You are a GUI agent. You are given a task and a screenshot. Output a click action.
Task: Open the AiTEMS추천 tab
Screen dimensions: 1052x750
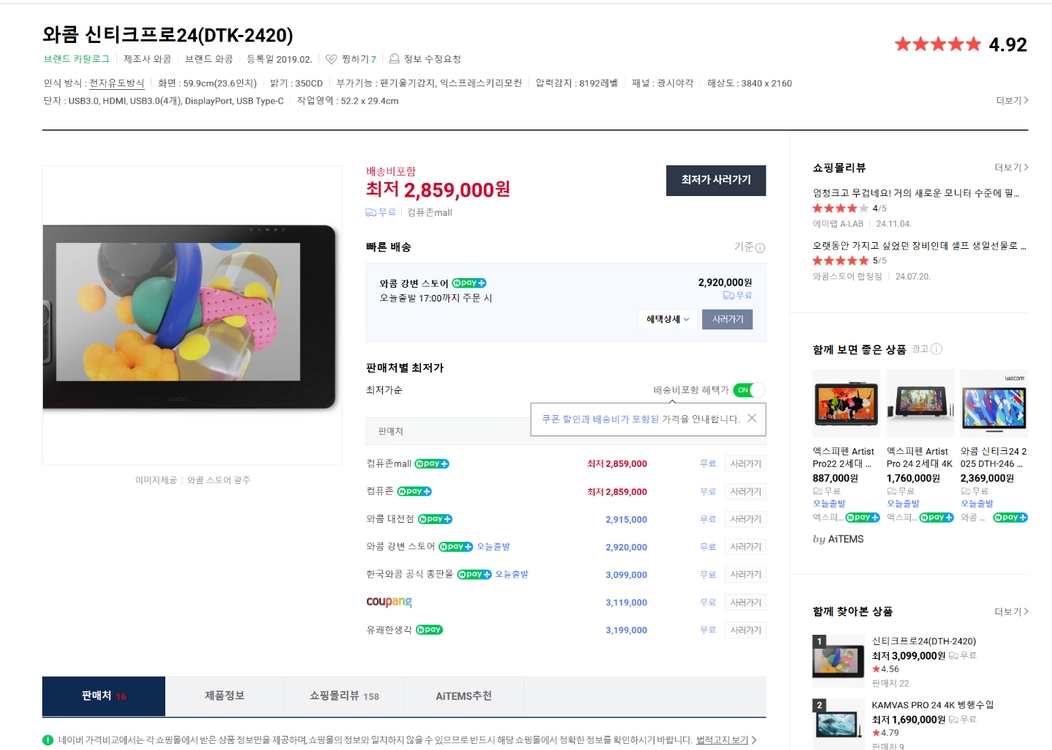point(464,696)
